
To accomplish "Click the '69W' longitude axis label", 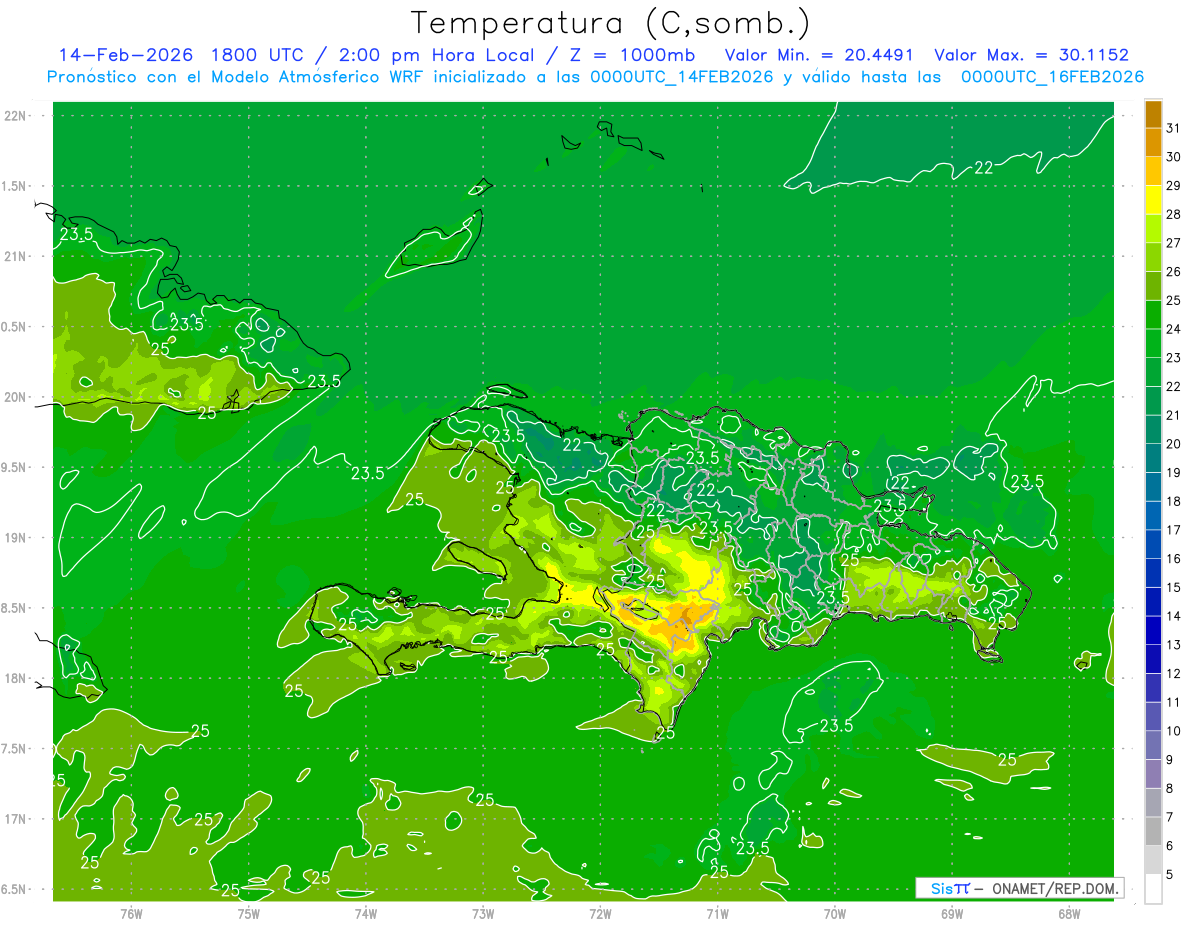I will click(951, 913).
